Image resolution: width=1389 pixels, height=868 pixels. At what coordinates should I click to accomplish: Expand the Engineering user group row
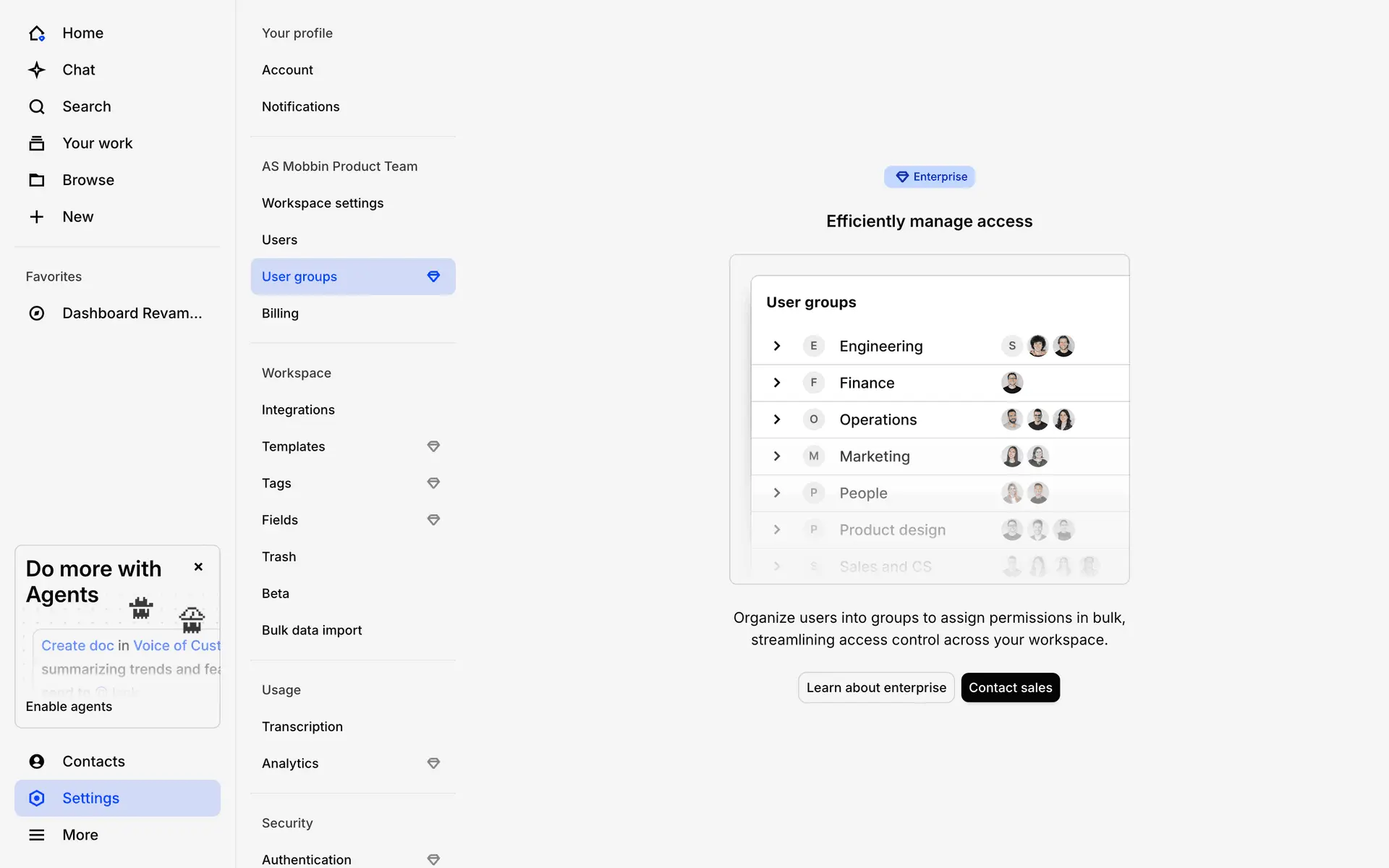(777, 346)
